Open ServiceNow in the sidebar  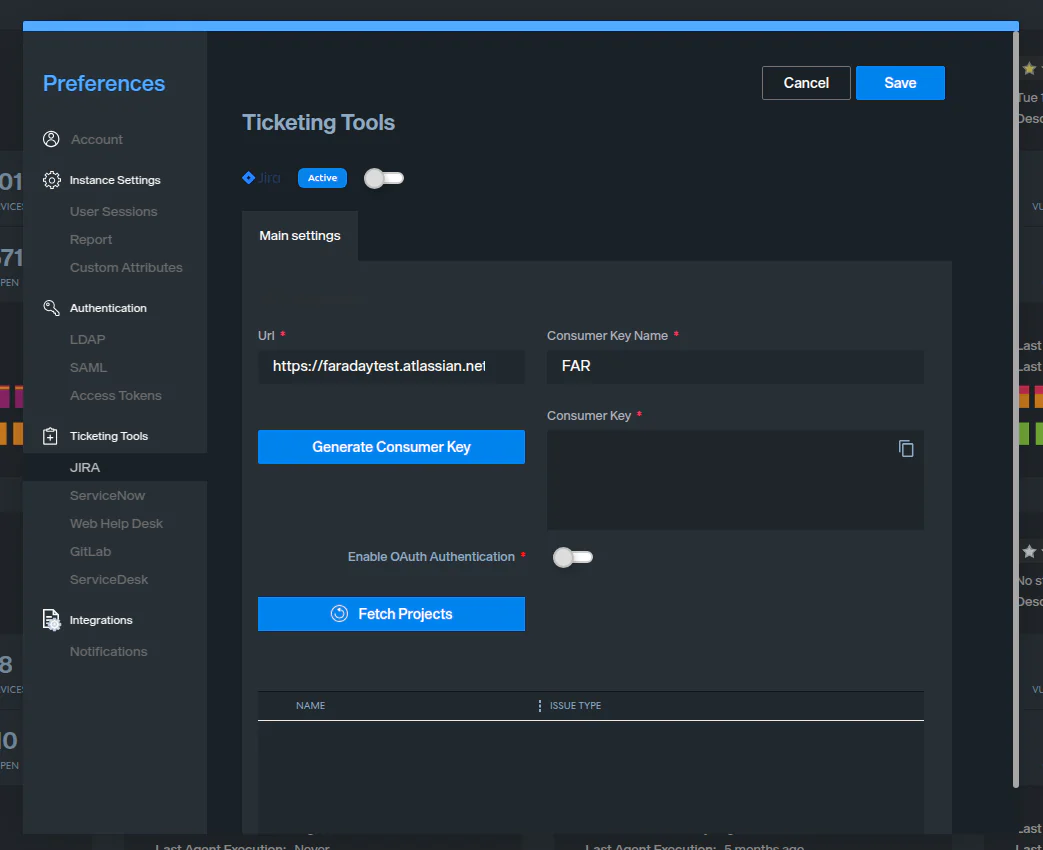point(107,496)
